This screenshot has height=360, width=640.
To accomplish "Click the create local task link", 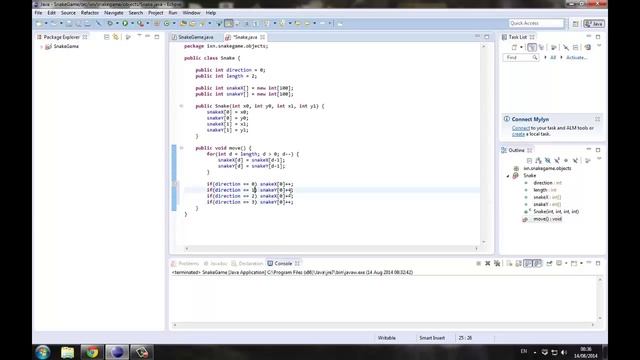I will pos(518,134).
